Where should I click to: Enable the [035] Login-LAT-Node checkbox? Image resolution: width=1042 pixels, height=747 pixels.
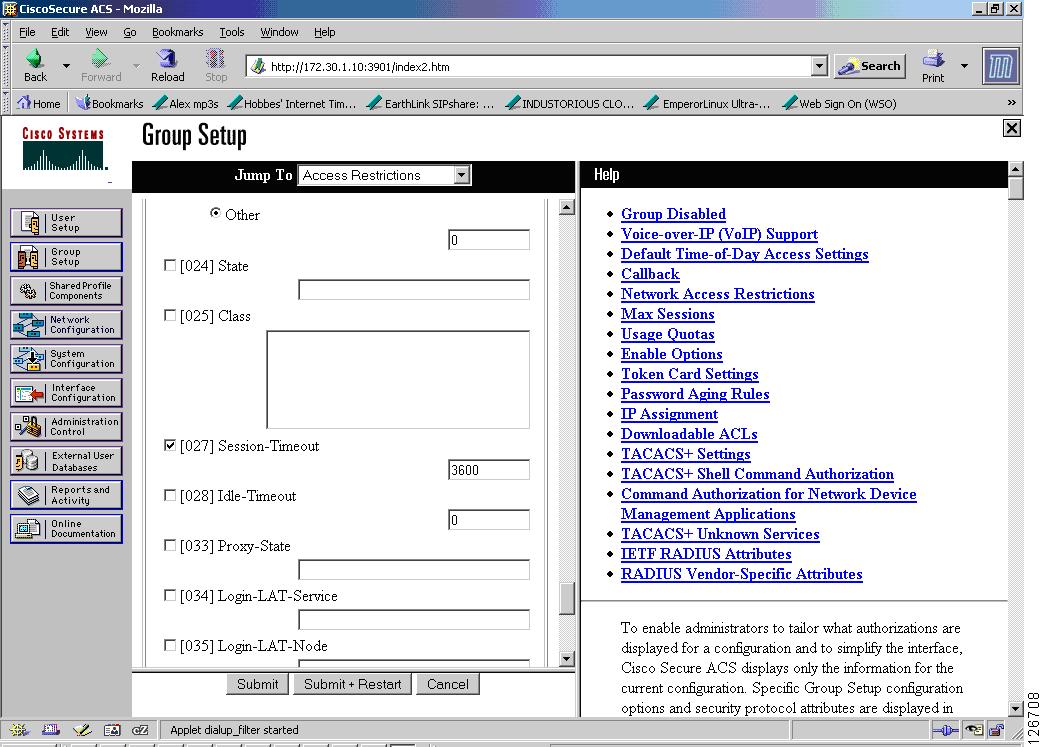[x=170, y=645]
